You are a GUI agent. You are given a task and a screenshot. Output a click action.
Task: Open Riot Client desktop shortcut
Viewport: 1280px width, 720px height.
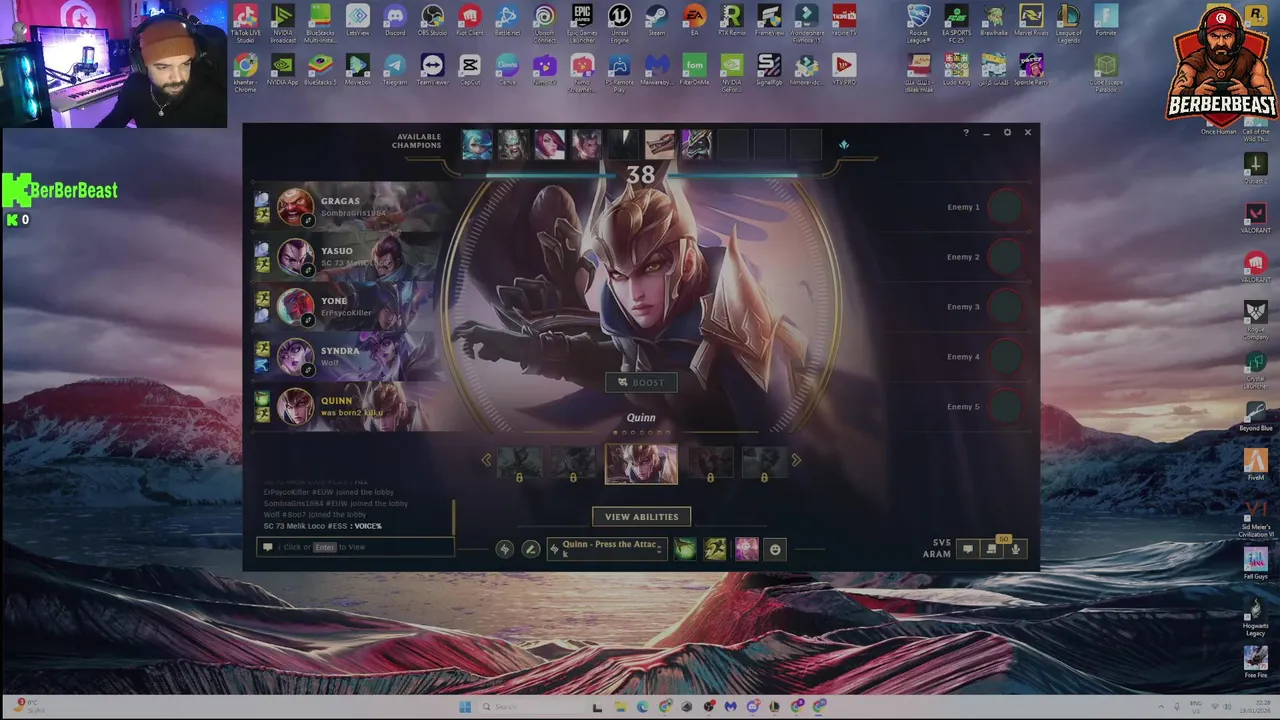point(469,21)
